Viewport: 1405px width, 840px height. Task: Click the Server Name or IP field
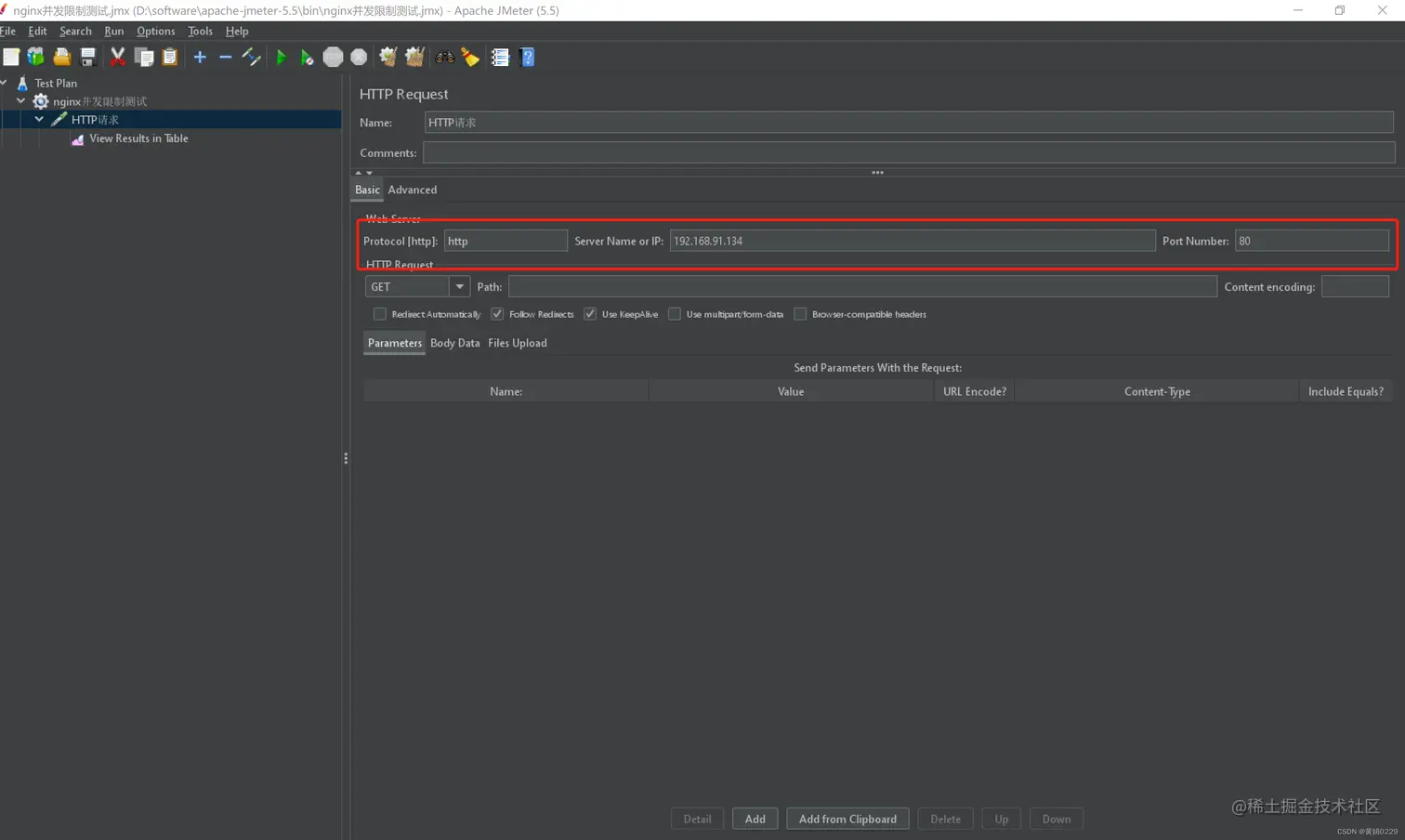tap(912, 241)
